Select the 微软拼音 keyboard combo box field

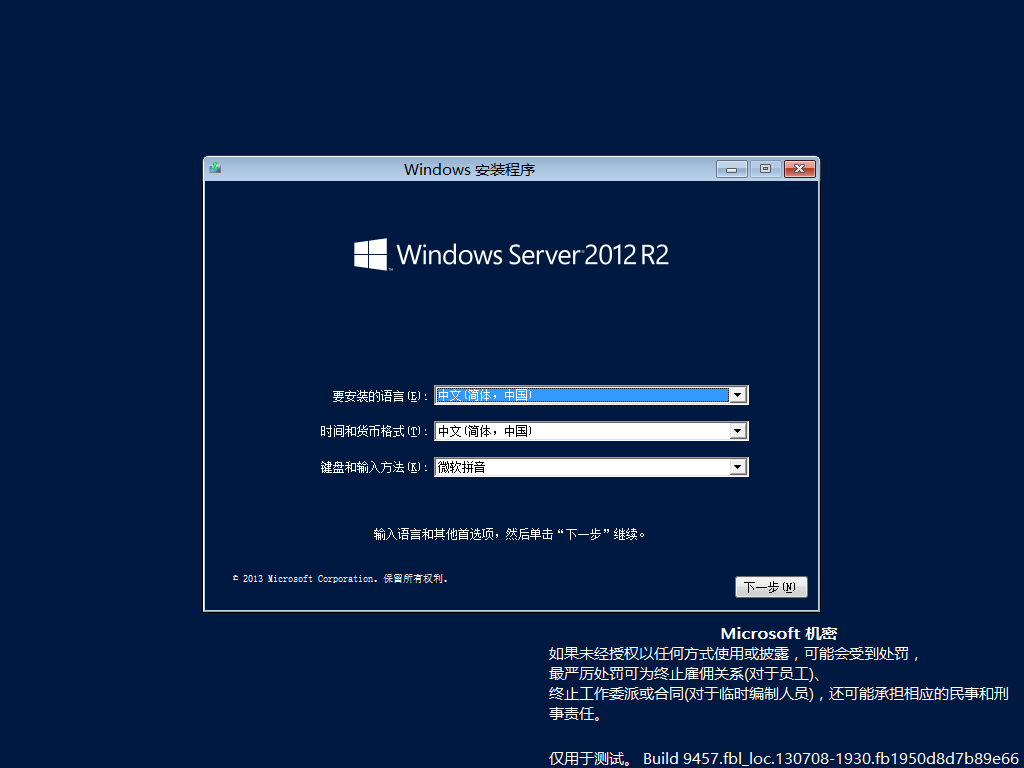click(591, 467)
